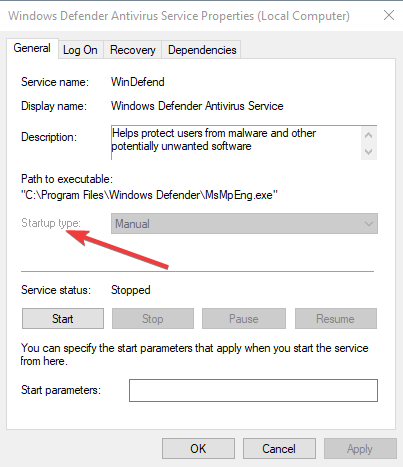Click the Stop service button
This screenshot has height=467, width=403.
pos(153,319)
